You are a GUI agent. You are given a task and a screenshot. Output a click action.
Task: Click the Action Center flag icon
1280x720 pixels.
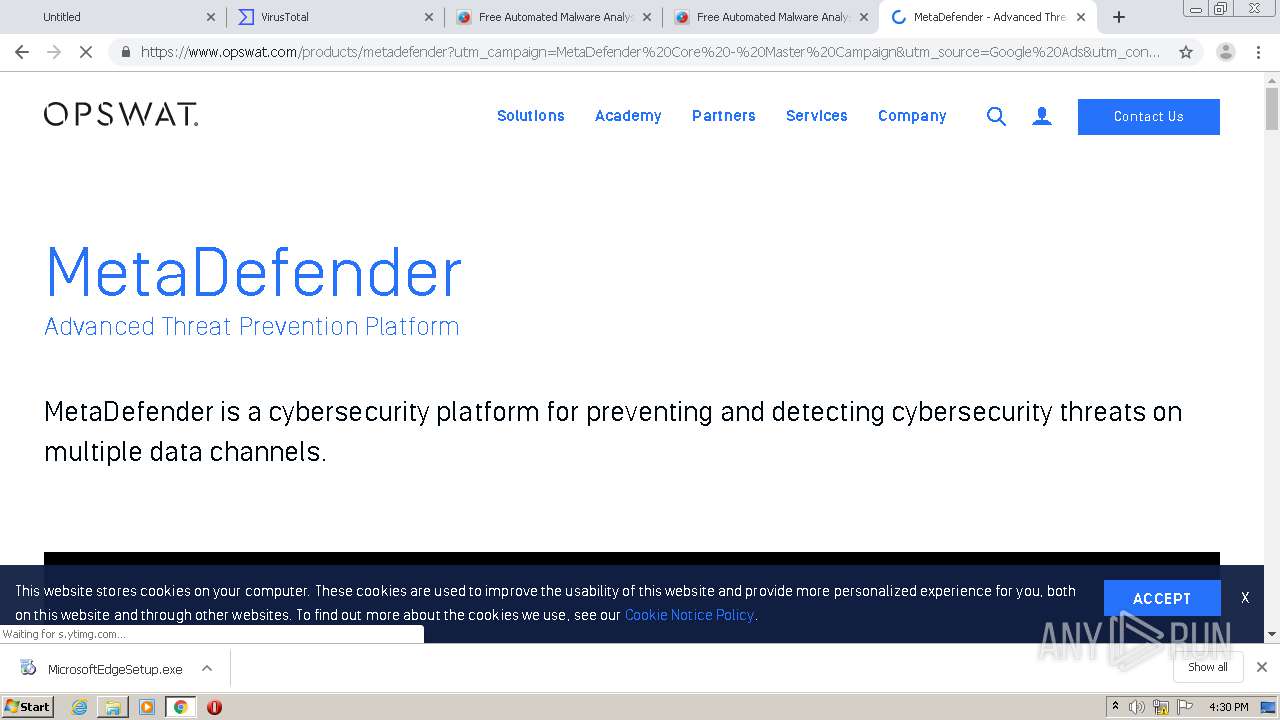(1185, 707)
